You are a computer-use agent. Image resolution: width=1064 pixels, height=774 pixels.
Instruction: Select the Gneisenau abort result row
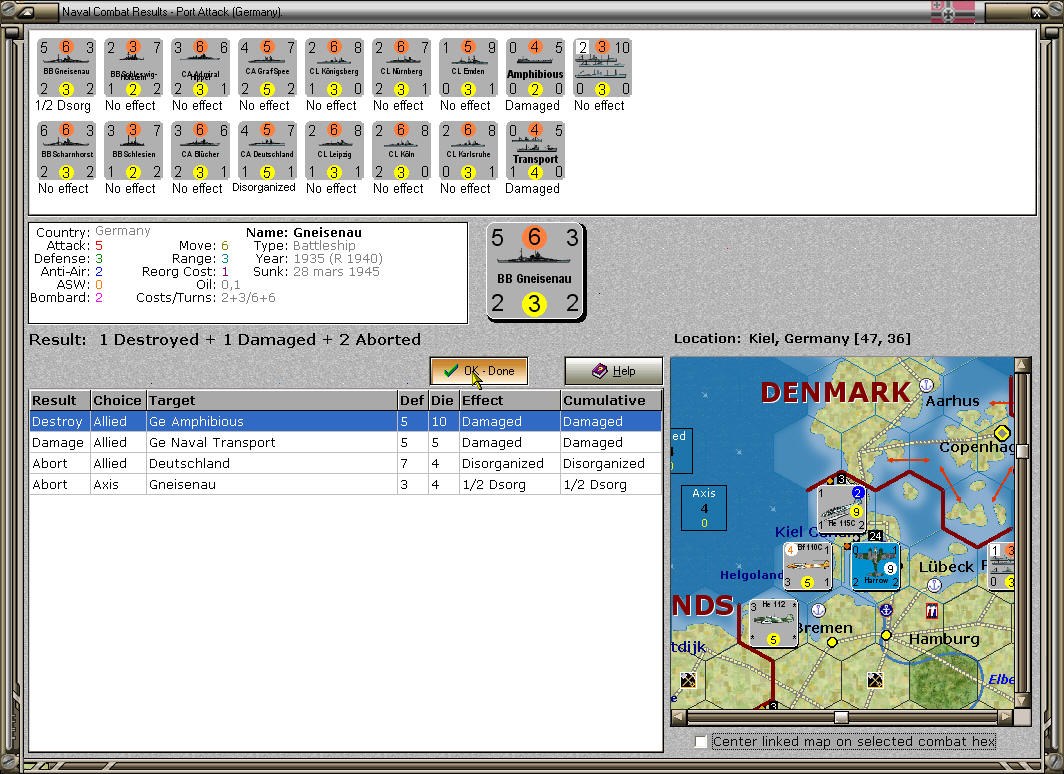[345, 484]
